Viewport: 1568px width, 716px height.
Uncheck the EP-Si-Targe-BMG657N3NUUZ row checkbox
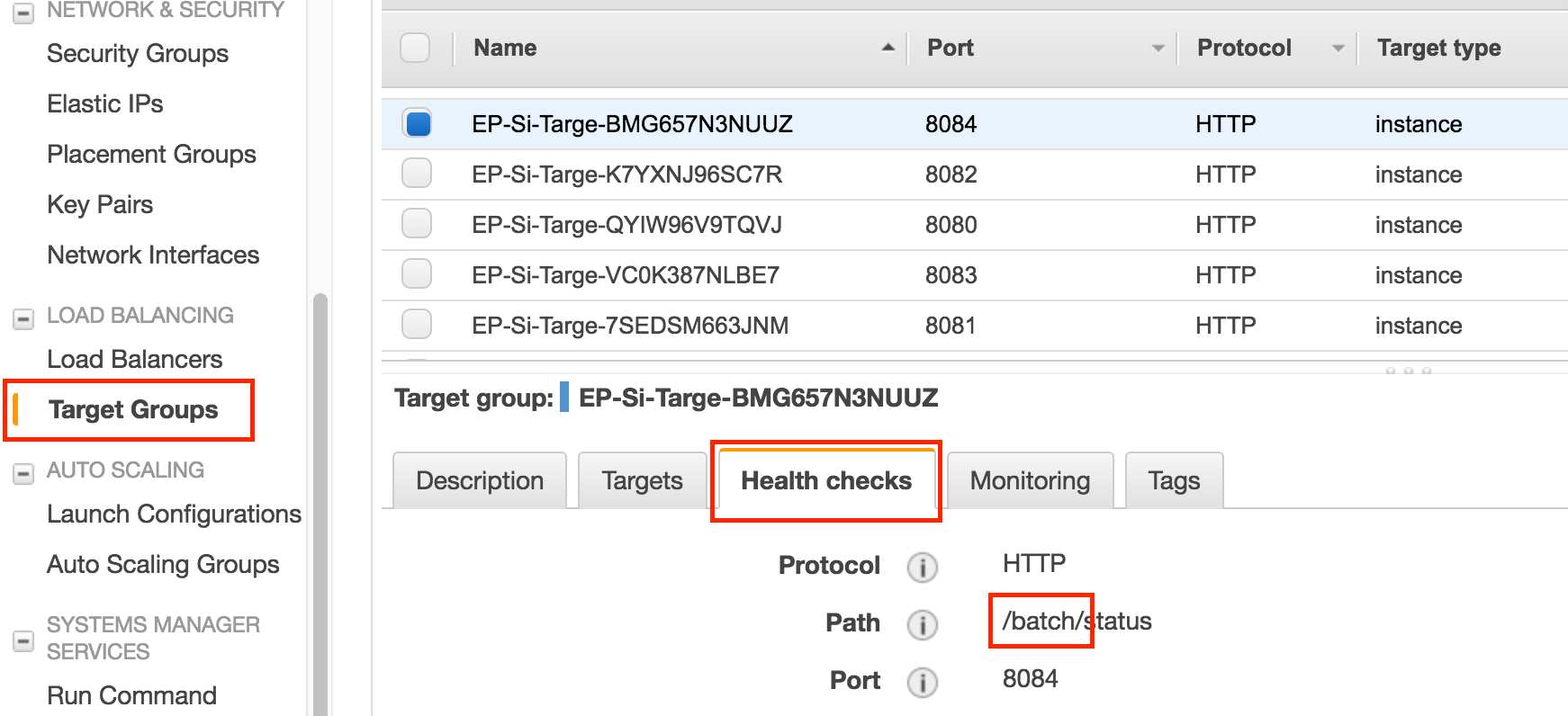pyautogui.click(x=417, y=123)
